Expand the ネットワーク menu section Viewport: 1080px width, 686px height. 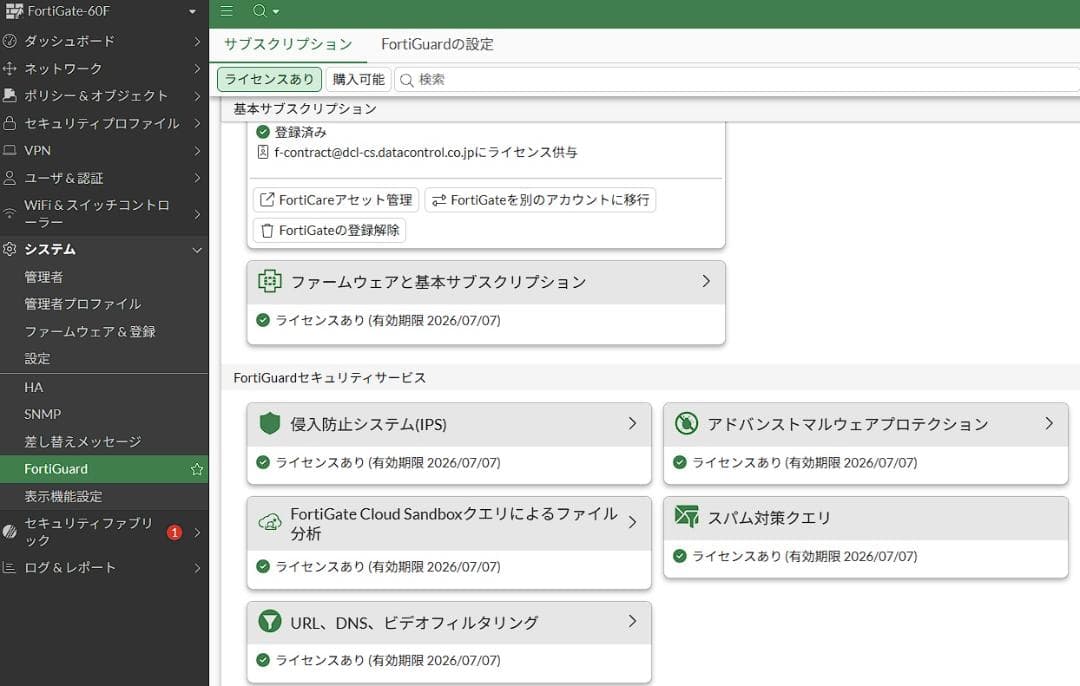(x=104, y=68)
